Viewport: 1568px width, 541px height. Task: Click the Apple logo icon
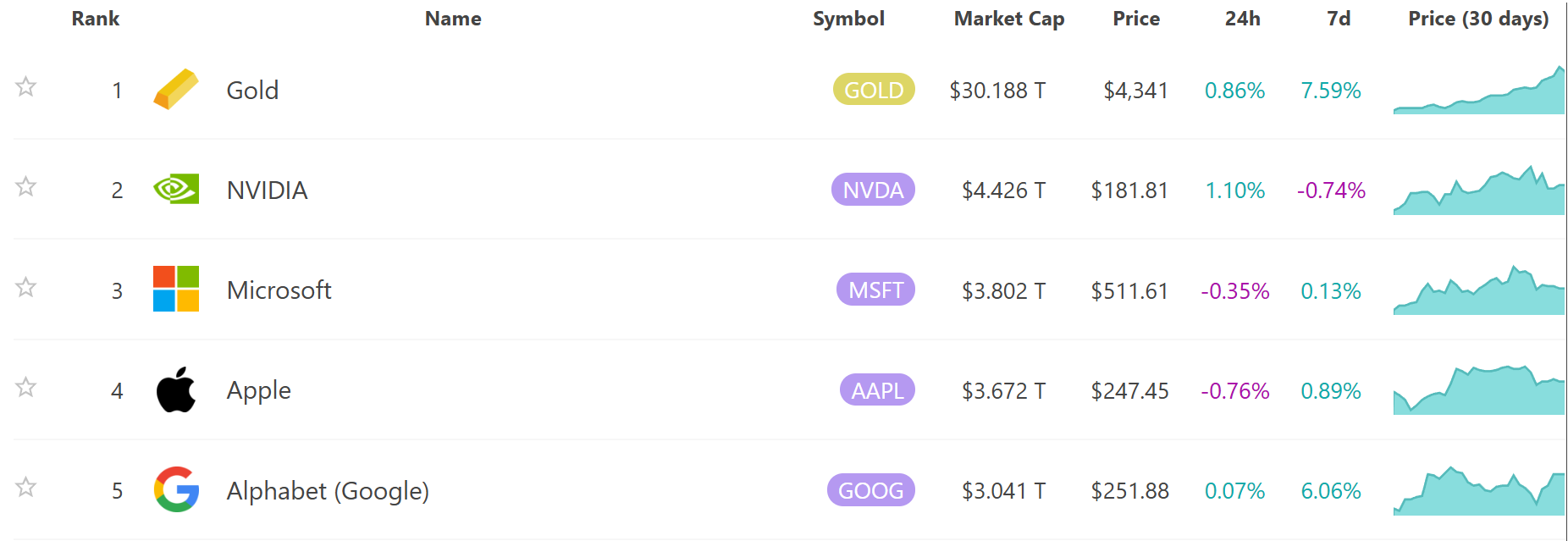tap(176, 390)
